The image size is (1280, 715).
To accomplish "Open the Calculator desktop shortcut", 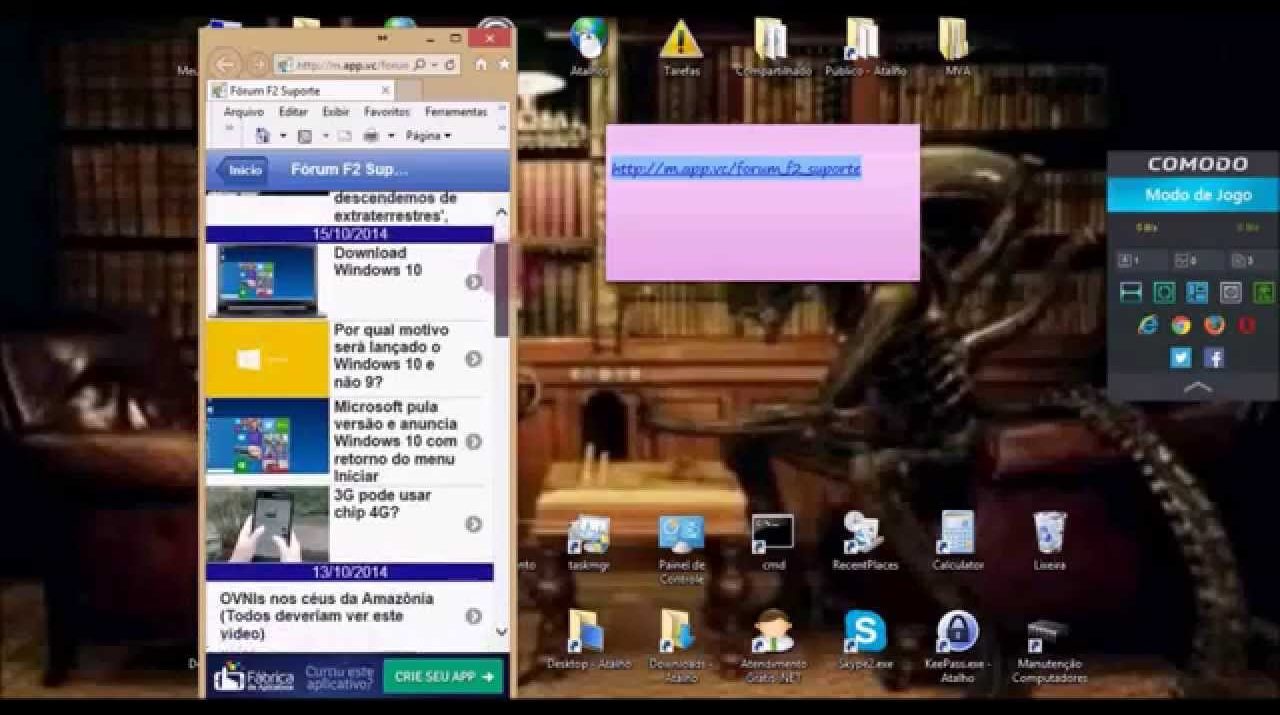I will coord(957,534).
